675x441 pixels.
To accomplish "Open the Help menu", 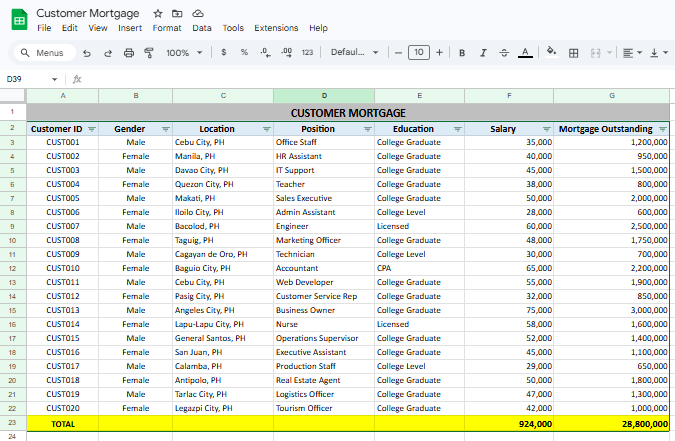I will [318, 28].
